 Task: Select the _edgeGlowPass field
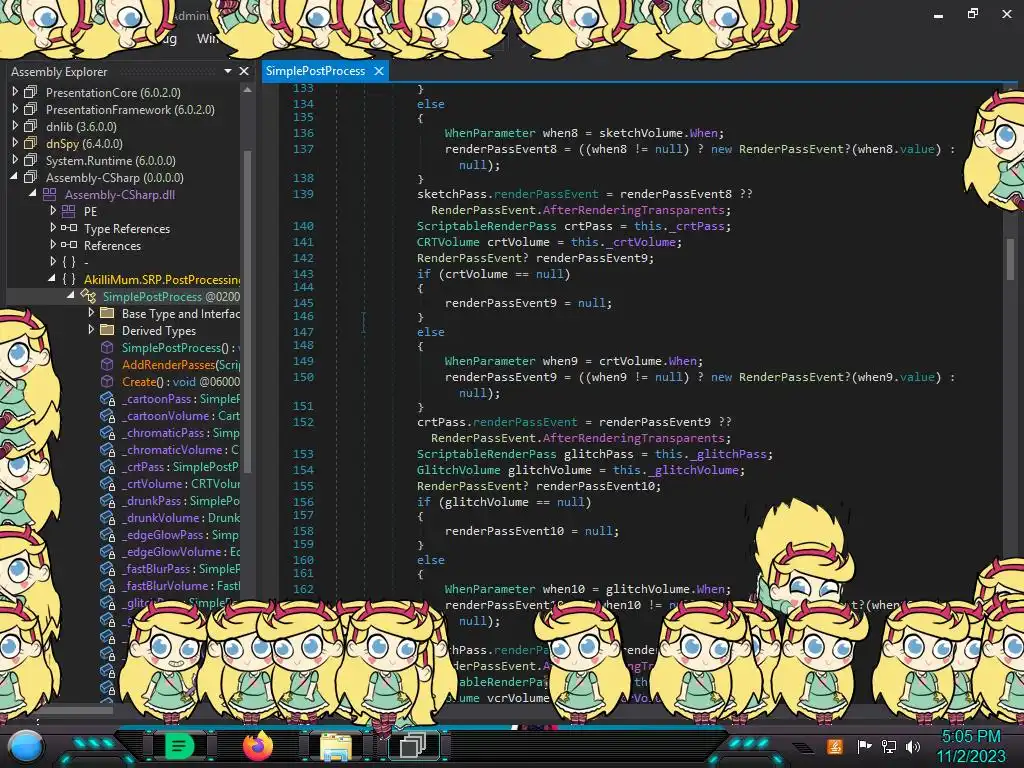click(181, 534)
